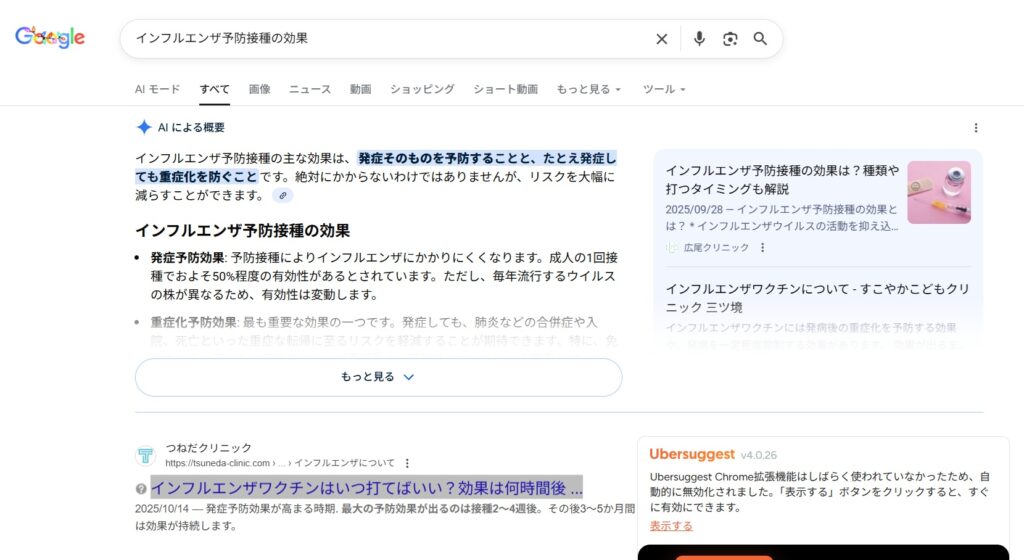Click the つねだクリニック site favicon
1024x560 pixels.
pos(146,456)
